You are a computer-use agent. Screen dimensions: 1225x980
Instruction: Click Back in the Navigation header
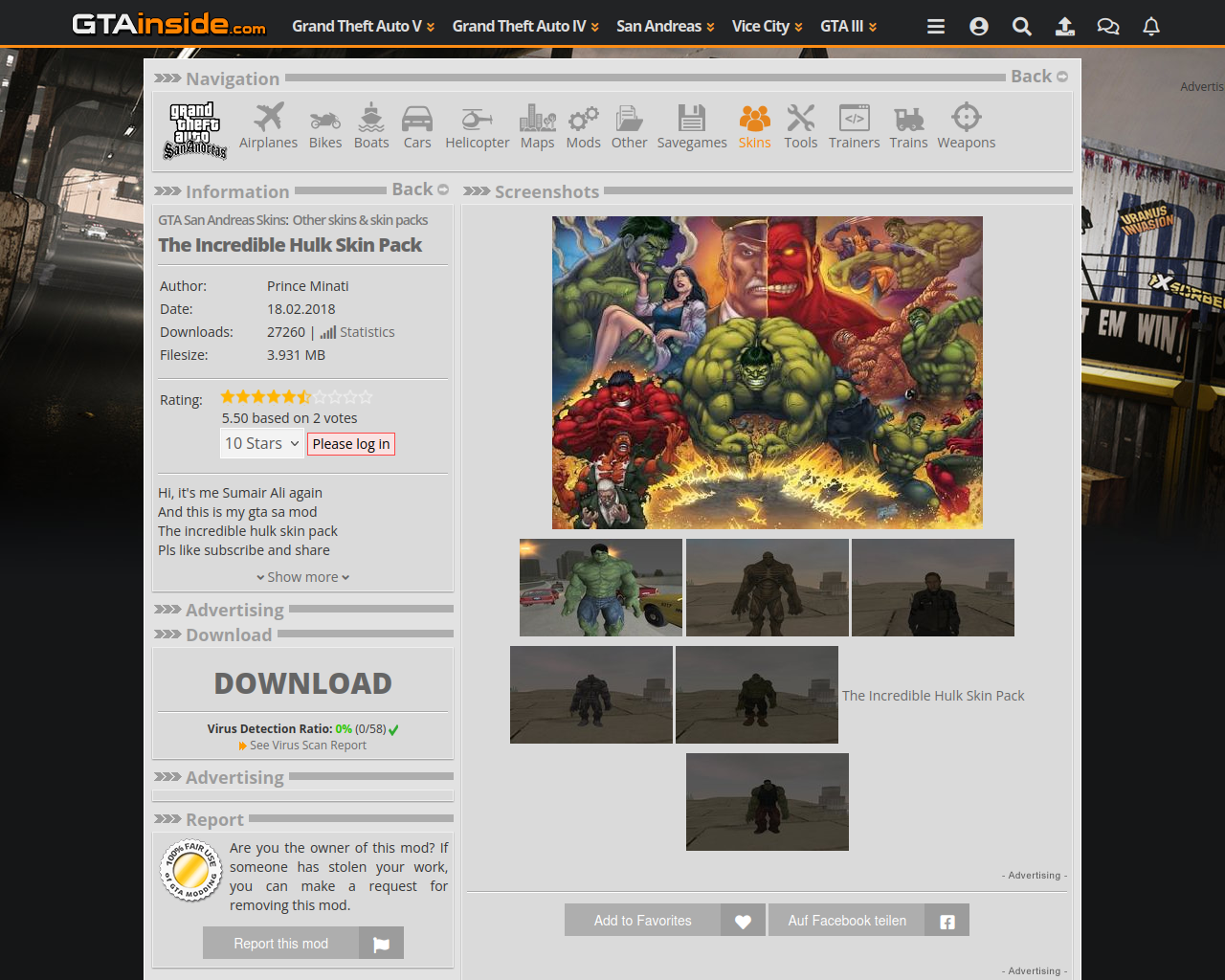point(1039,77)
